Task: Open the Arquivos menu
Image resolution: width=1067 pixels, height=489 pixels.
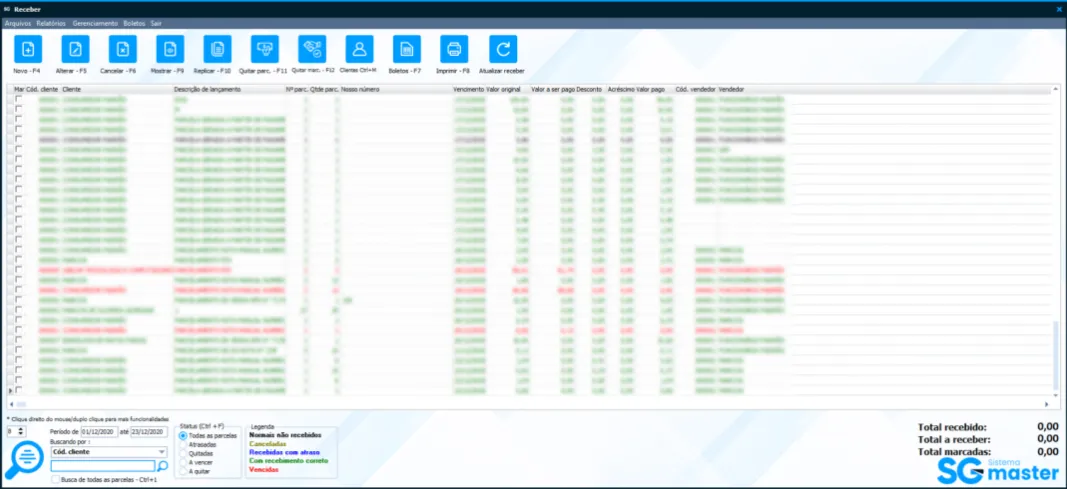Action: (18, 23)
